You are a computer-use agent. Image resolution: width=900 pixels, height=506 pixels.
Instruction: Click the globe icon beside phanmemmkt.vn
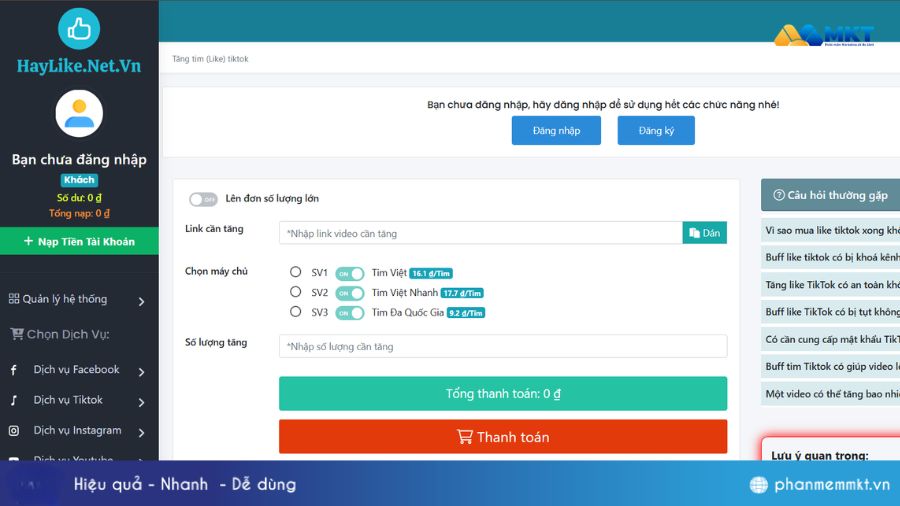(x=758, y=485)
